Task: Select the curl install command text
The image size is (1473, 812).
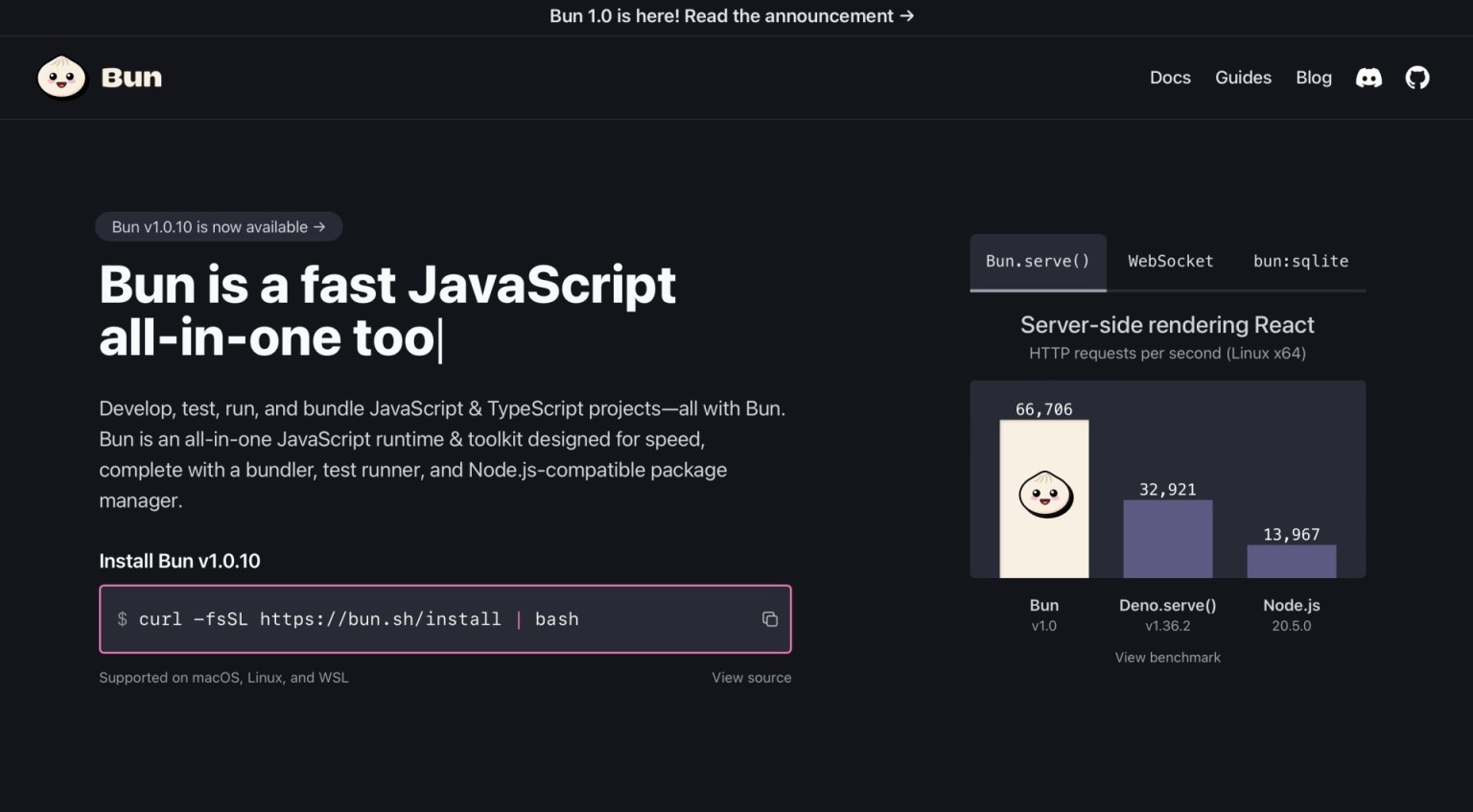Action: (x=359, y=619)
